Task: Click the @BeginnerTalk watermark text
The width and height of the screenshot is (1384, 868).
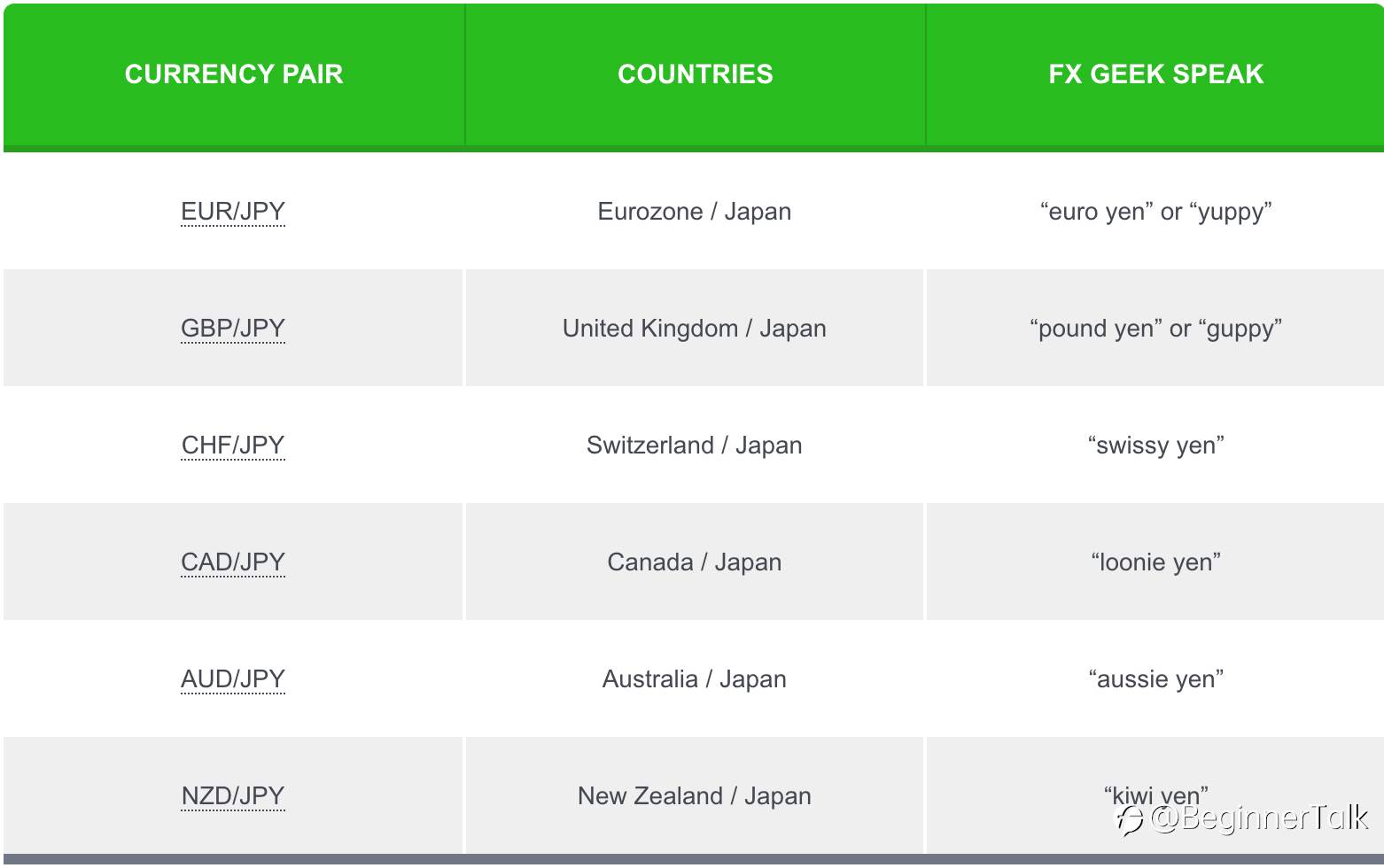Action: (x=1259, y=818)
